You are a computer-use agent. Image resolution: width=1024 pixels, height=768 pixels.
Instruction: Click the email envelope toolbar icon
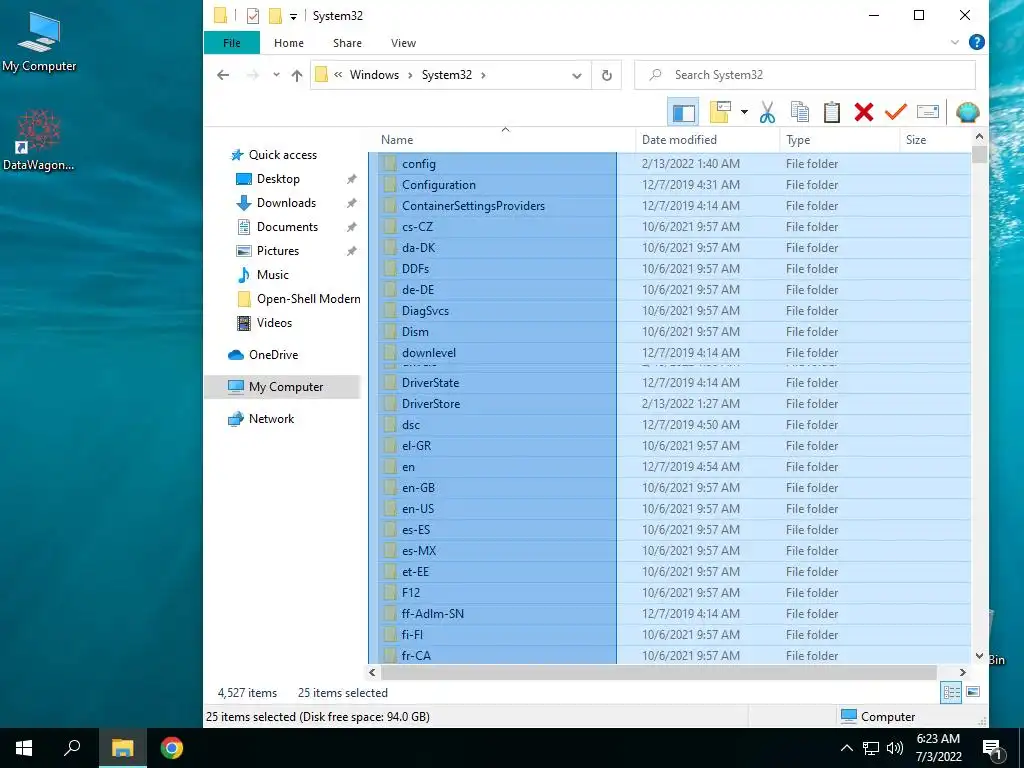click(927, 112)
